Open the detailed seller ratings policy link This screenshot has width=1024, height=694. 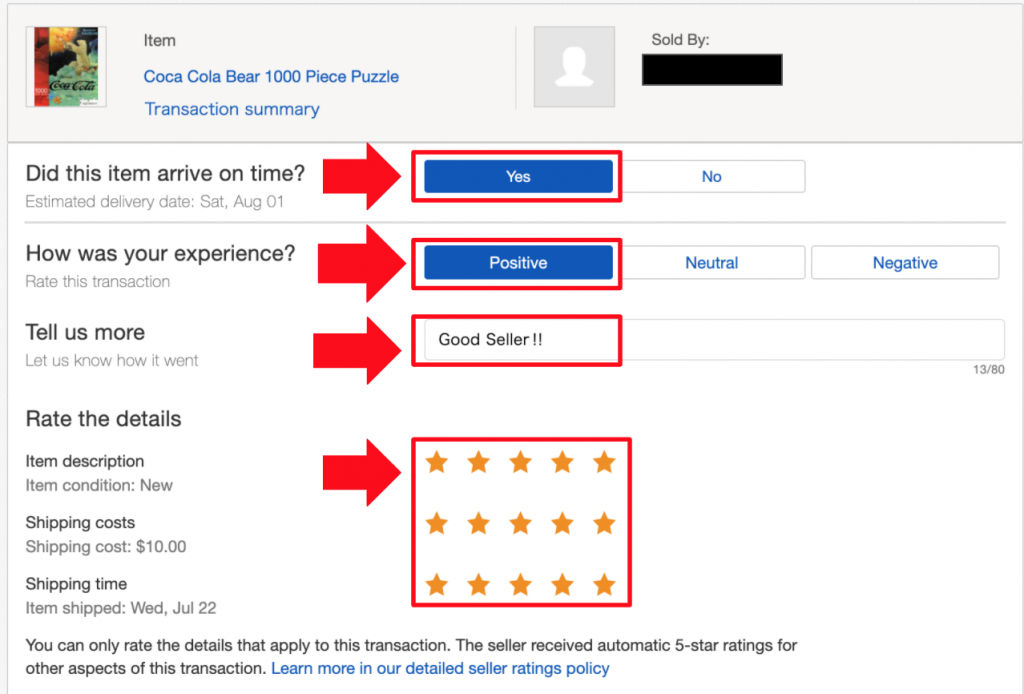[x=440, y=669]
